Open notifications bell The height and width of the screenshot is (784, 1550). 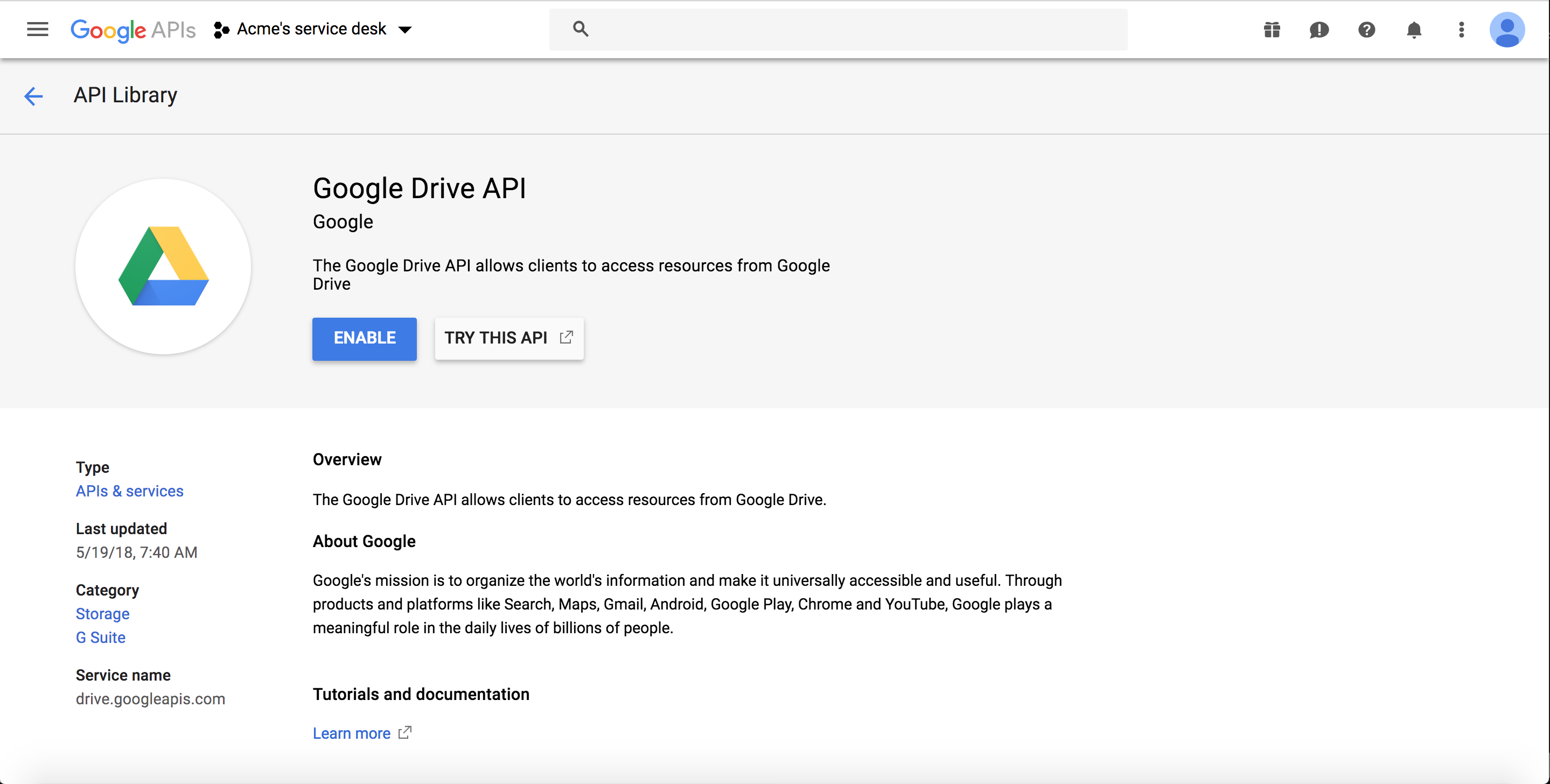[1414, 30]
